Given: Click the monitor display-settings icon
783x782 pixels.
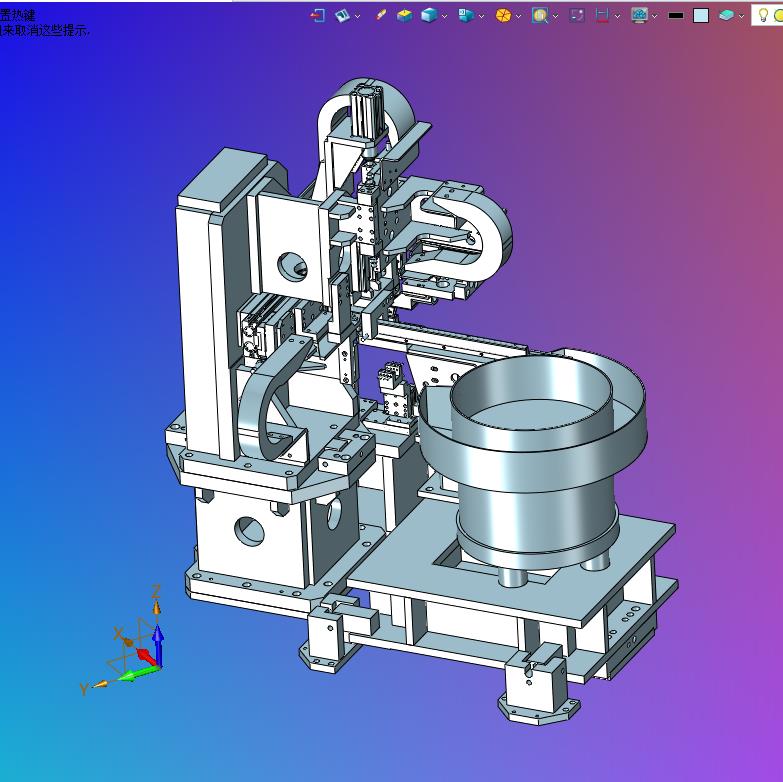Looking at the screenshot, I should [x=640, y=15].
